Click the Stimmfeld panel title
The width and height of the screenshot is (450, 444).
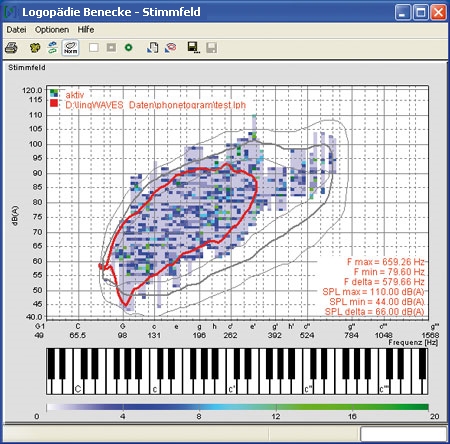(x=27, y=68)
